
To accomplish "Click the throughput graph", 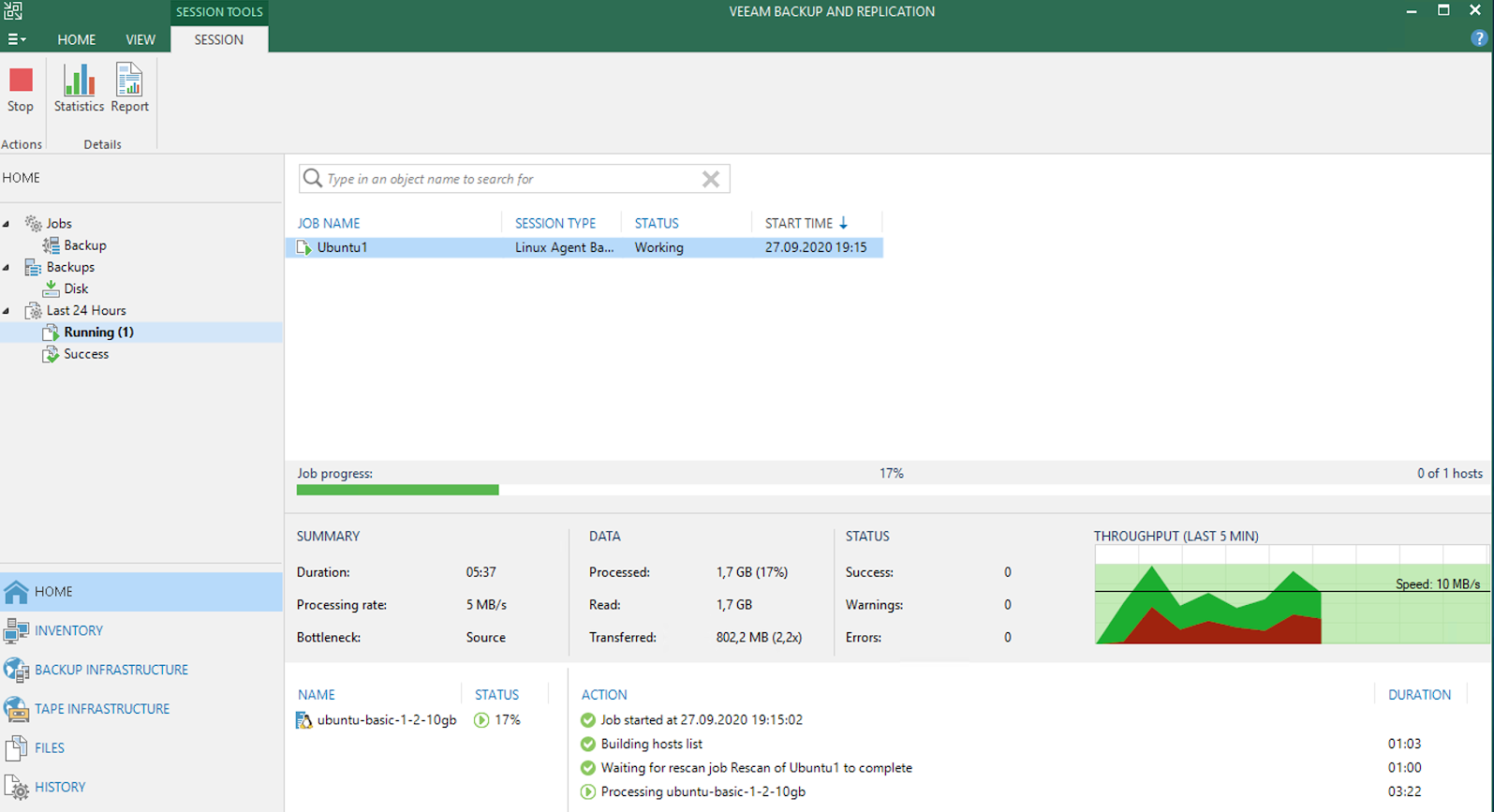I will pyautogui.click(x=1291, y=595).
